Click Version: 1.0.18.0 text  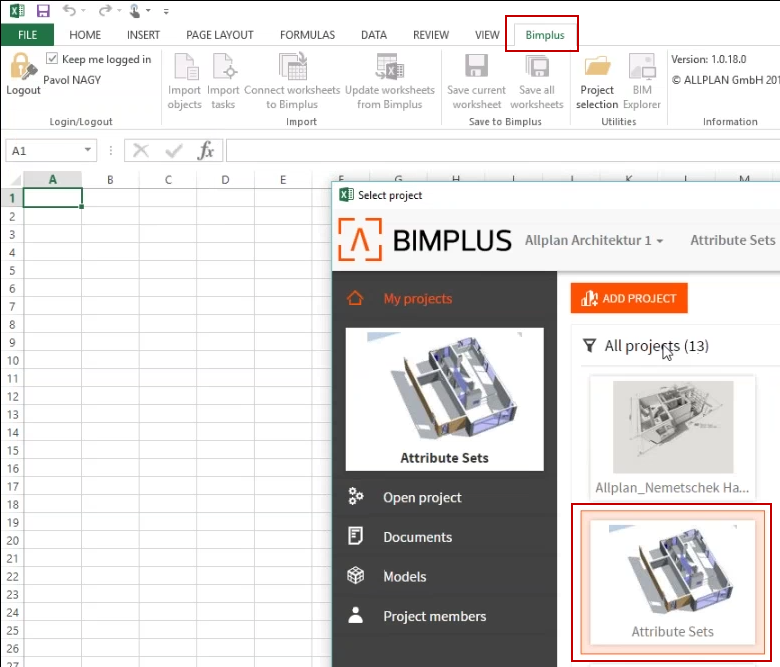coord(709,59)
